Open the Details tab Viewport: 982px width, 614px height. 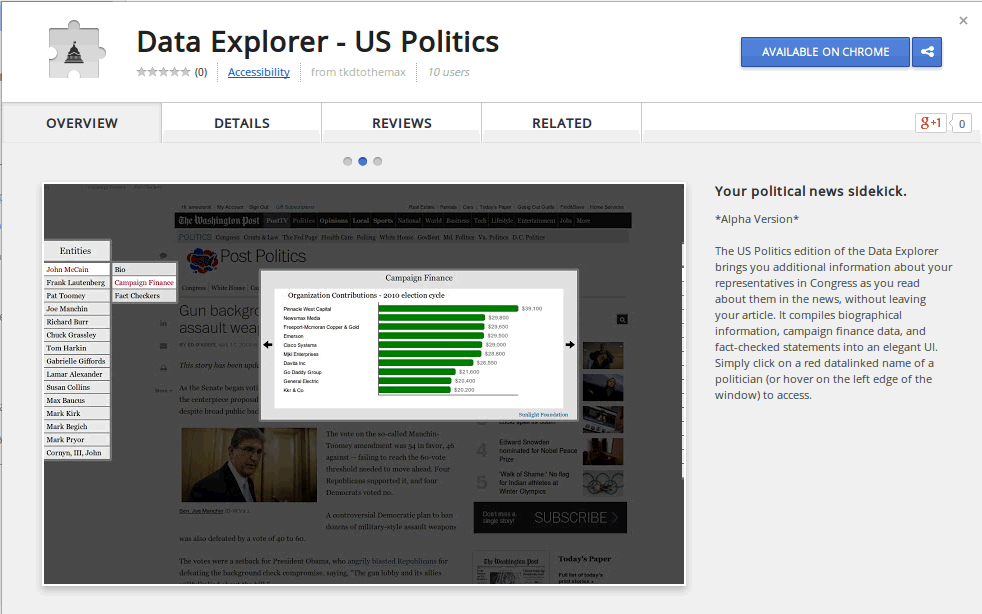coord(242,123)
